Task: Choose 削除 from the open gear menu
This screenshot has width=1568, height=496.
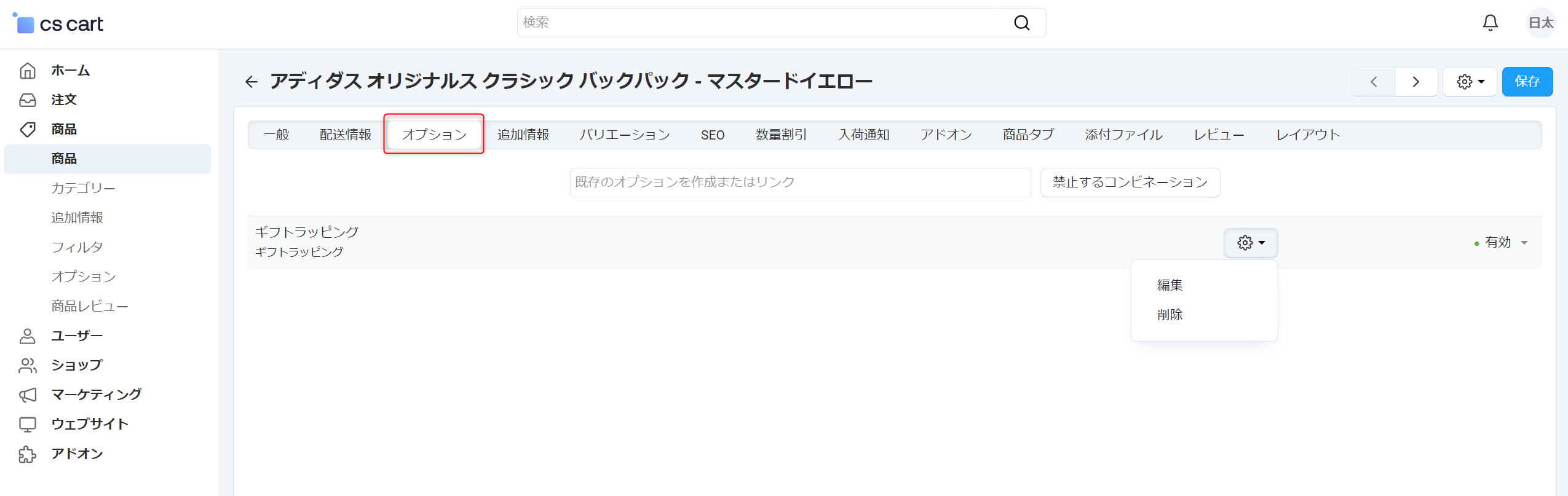Action: pos(1170,315)
